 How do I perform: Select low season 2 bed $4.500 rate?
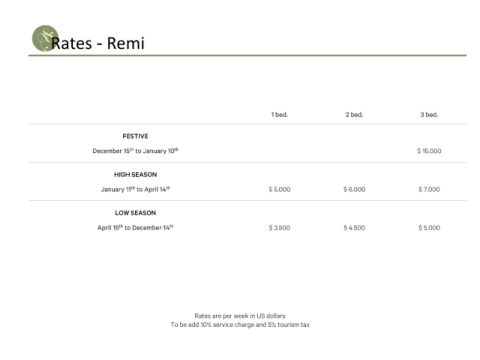[354, 228]
